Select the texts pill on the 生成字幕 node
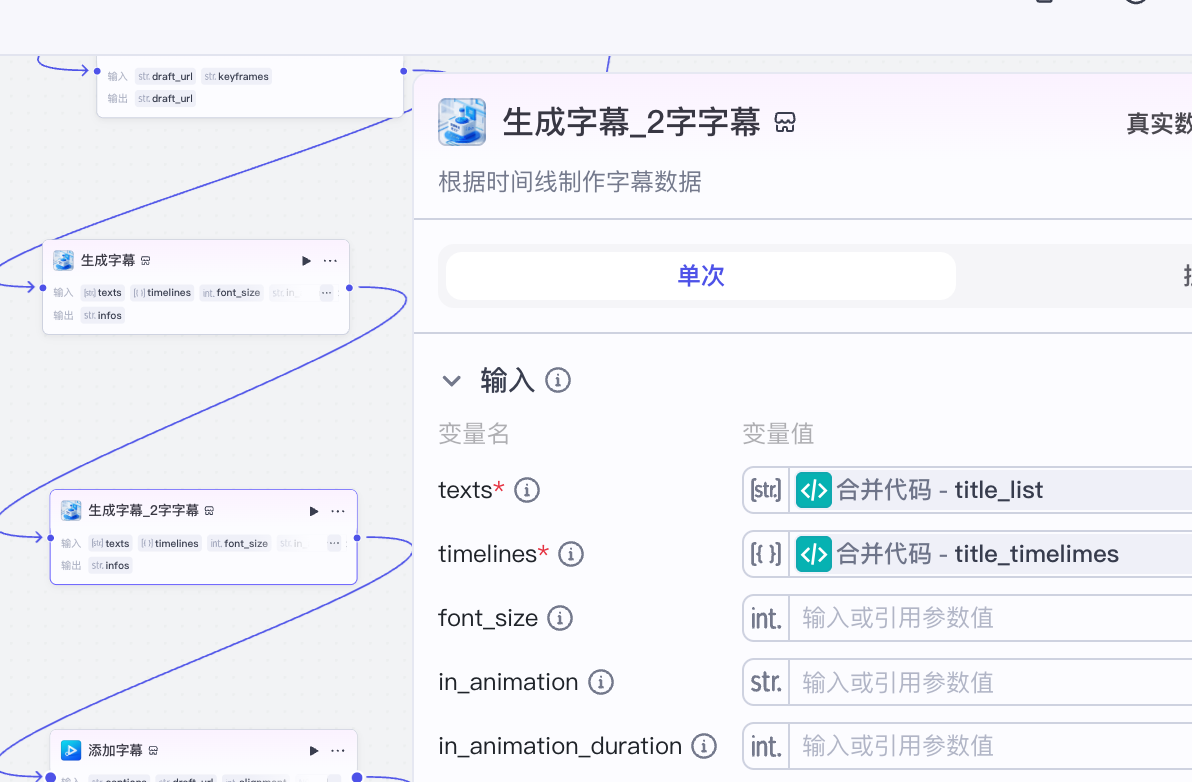 click(x=102, y=292)
